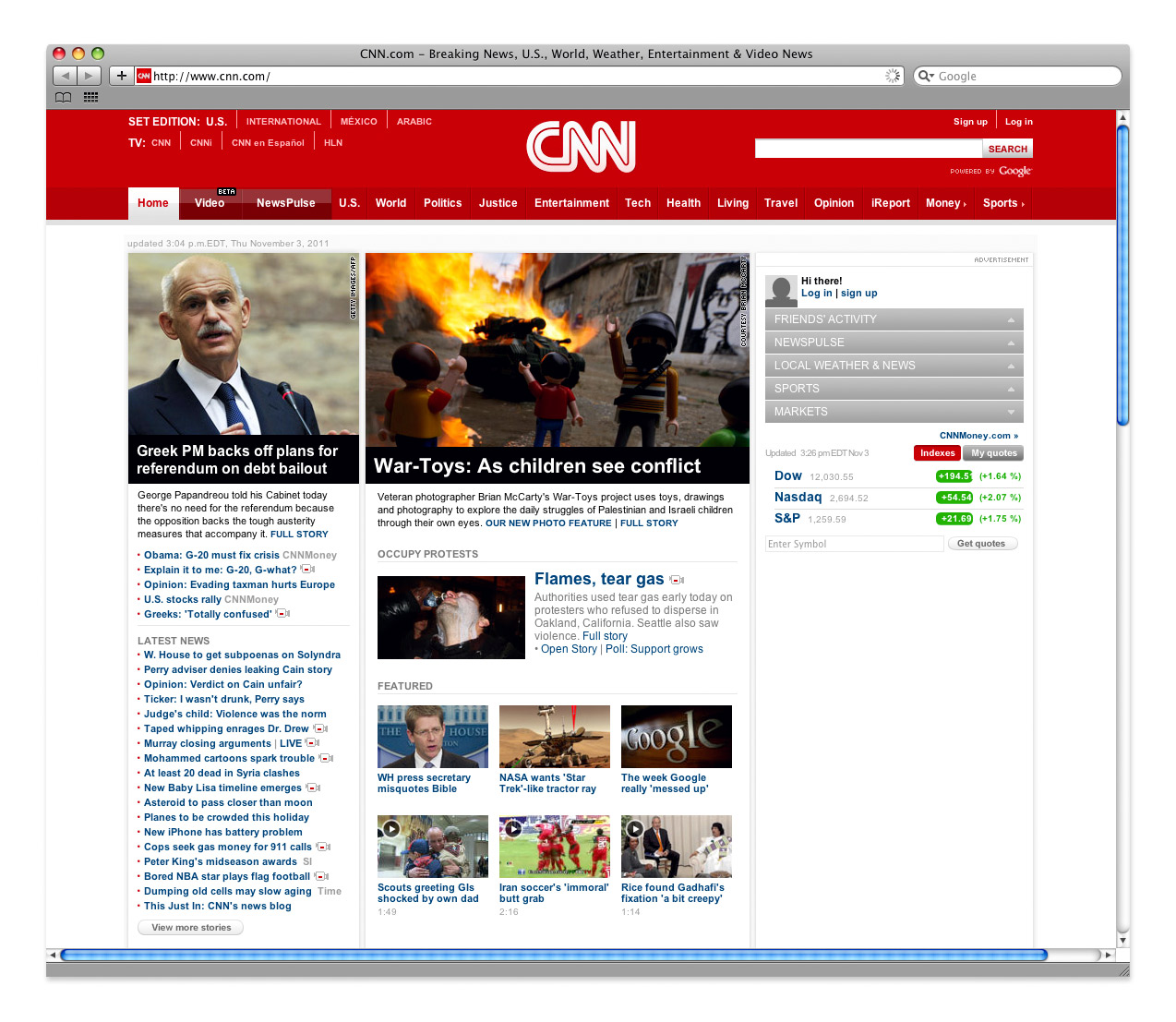
Task: Click video icon next to Greeks: 'Totally confused'
Action: coord(283,614)
